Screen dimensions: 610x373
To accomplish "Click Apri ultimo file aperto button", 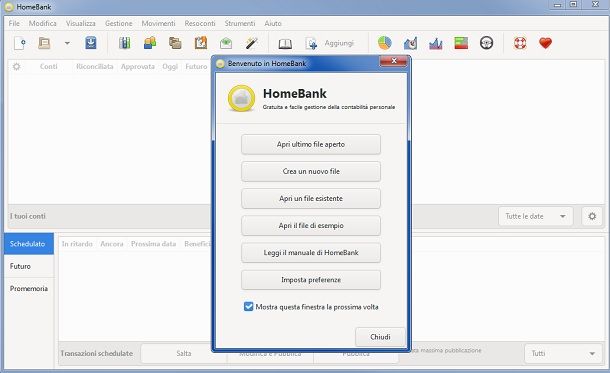I will 311,144.
